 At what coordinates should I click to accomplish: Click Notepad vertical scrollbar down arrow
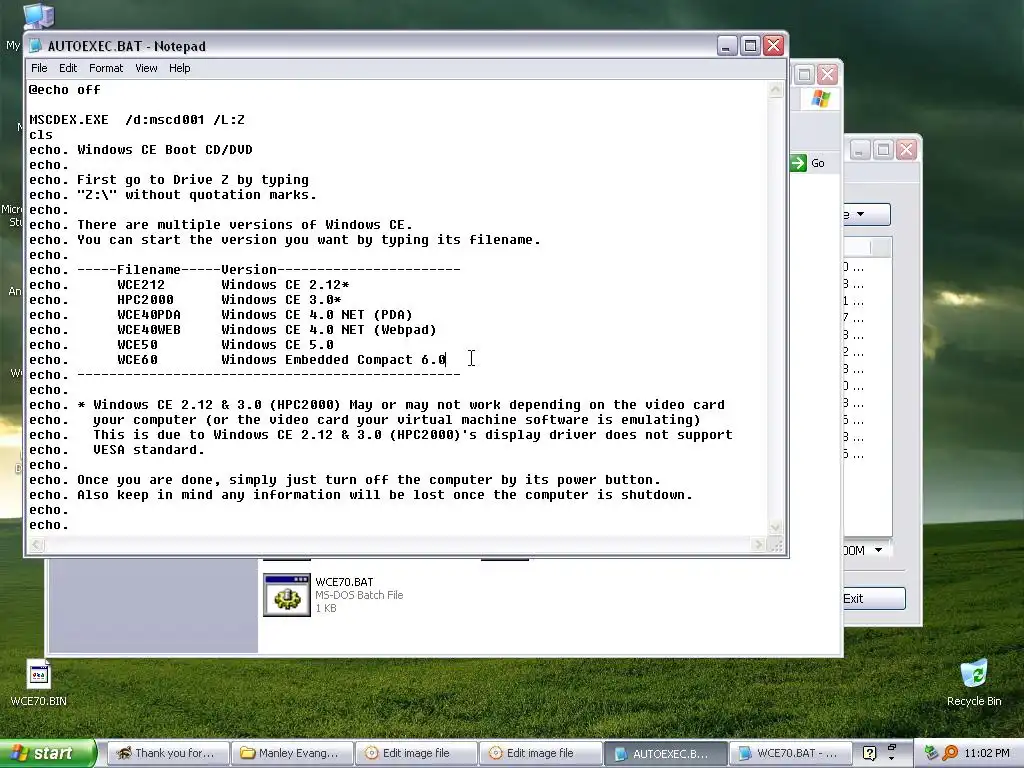click(775, 528)
